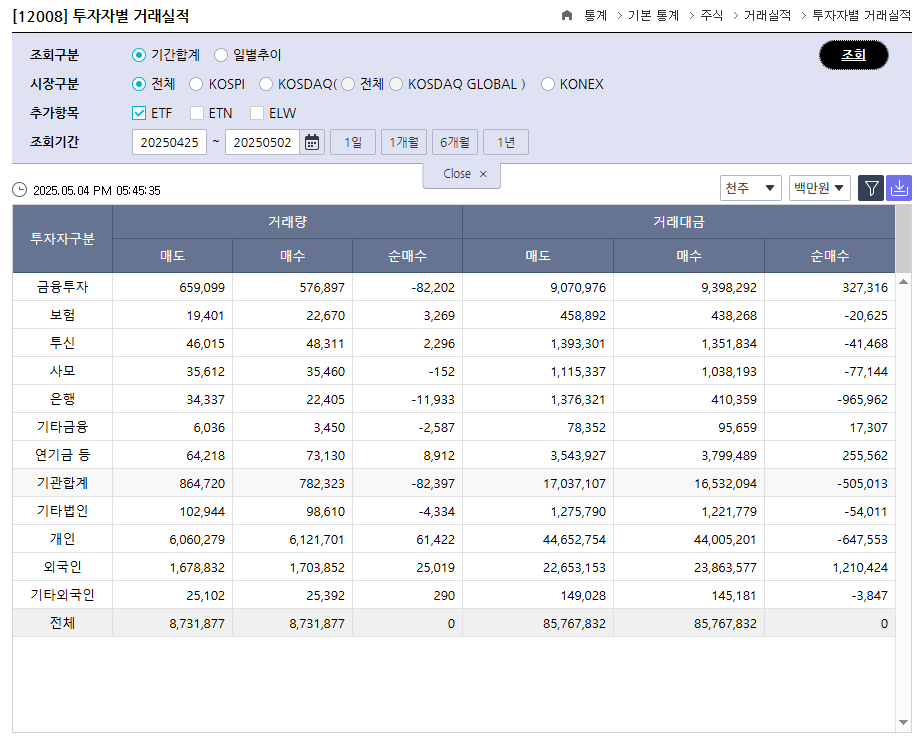Open the 백만원 currency unit dropdown
This screenshot has height=738, width=918.
(819, 187)
